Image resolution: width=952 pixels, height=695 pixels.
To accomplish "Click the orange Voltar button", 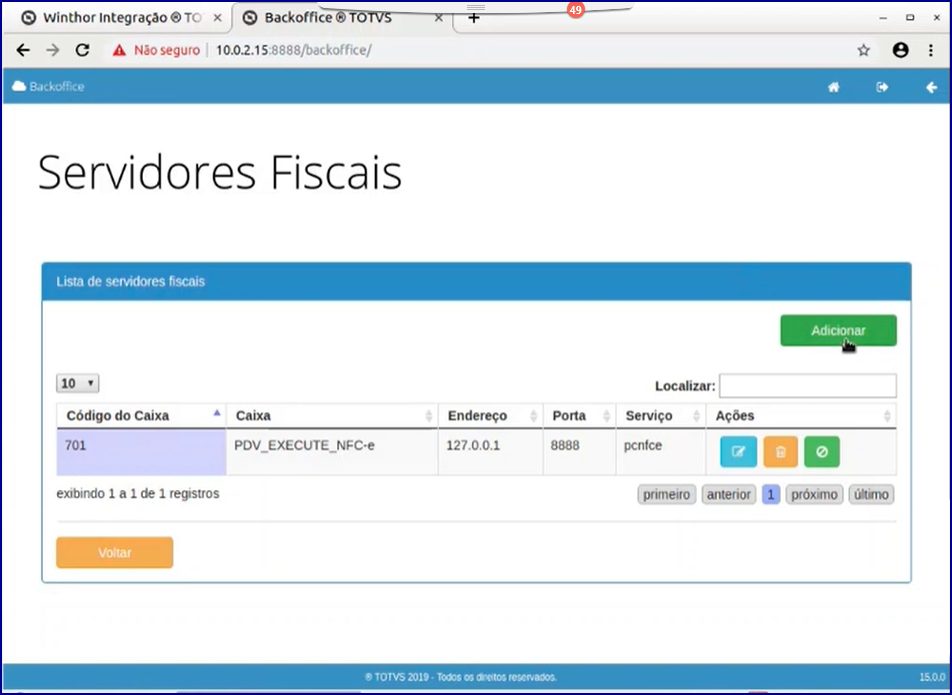I will [115, 553].
